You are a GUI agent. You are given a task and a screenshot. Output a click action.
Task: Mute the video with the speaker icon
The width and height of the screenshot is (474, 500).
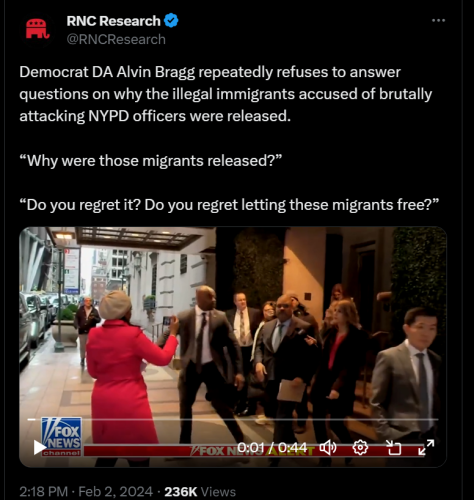[328, 448]
